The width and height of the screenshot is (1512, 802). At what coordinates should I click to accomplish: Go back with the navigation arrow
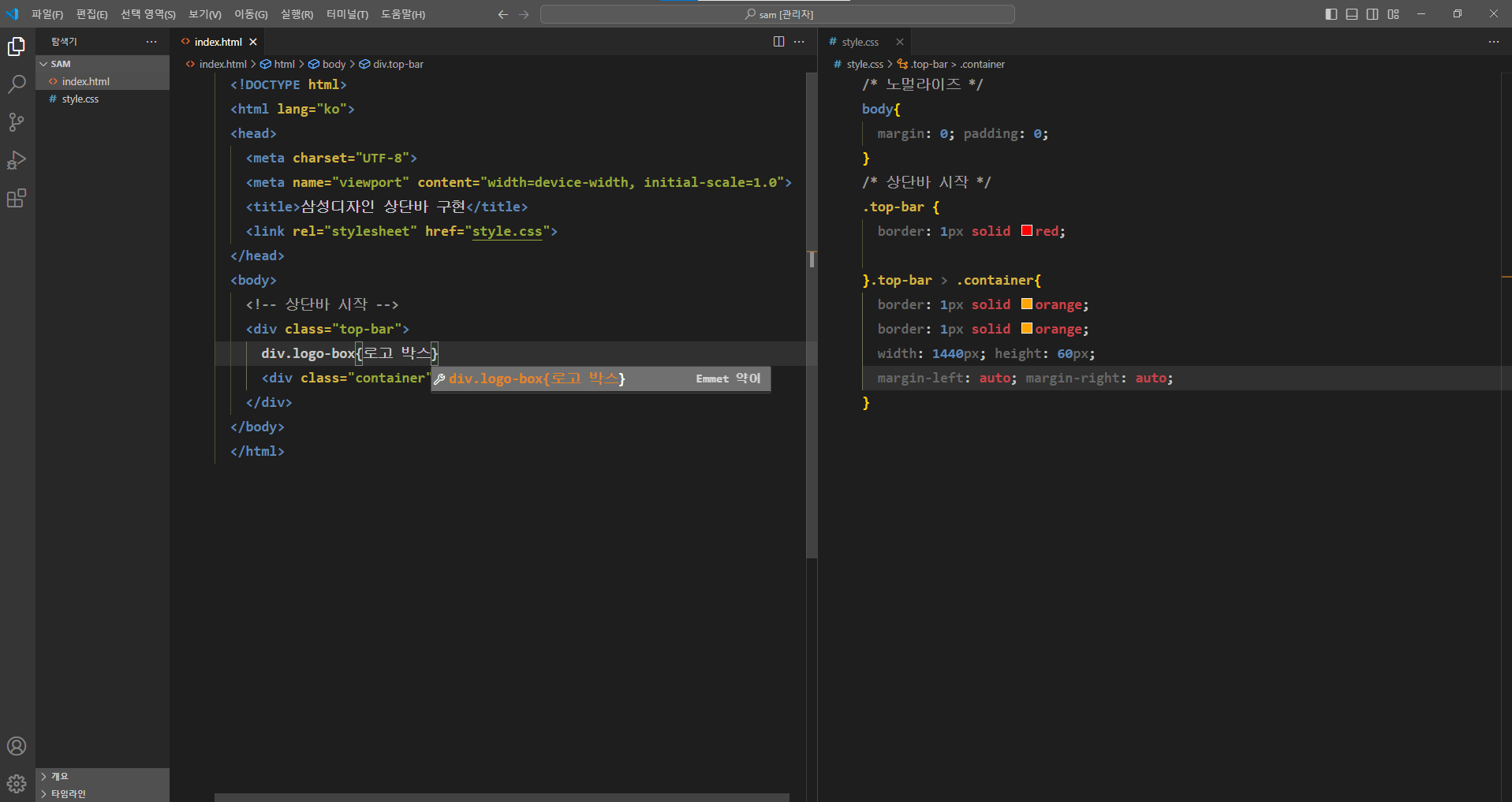[x=503, y=14]
